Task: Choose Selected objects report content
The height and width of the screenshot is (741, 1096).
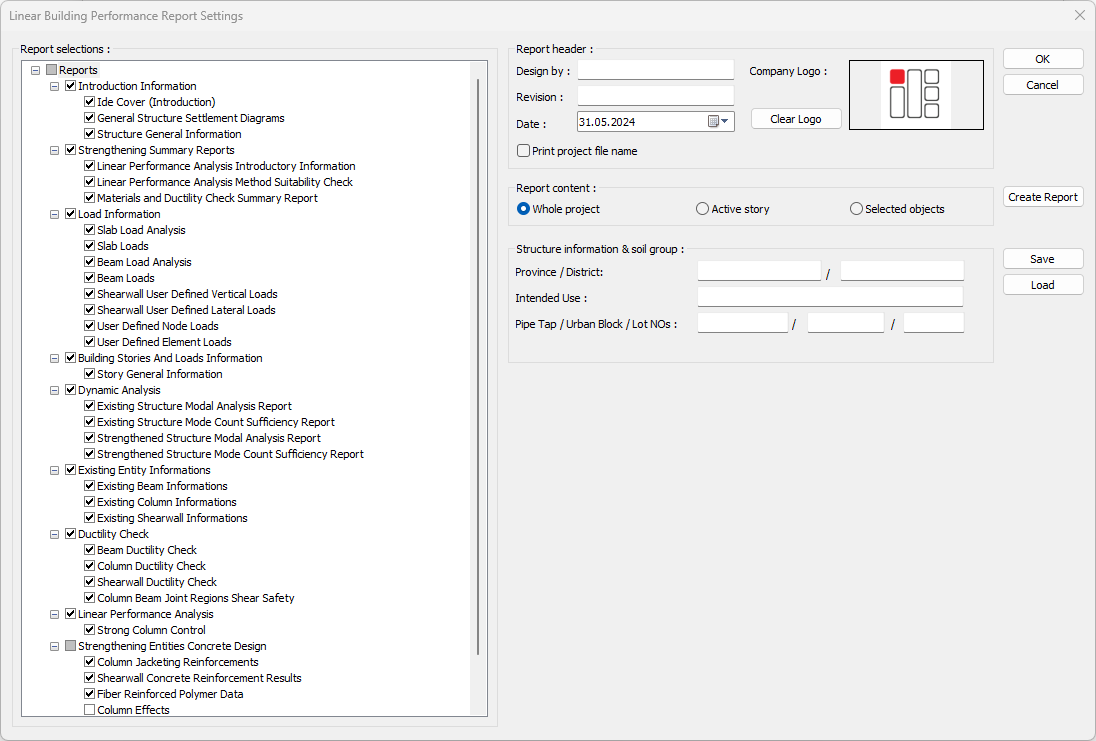Action: [856, 209]
